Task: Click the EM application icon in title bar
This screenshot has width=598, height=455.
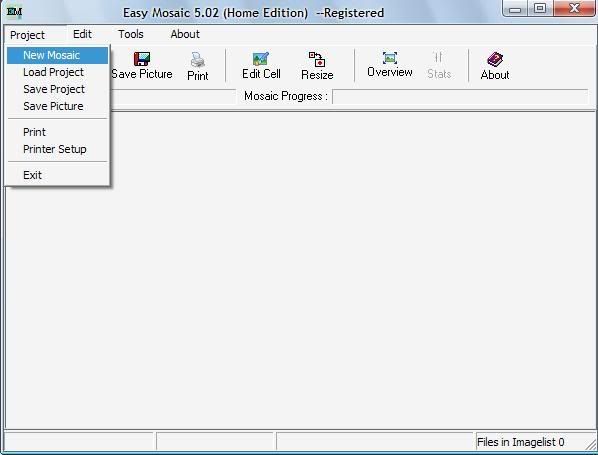Action: tap(14, 12)
